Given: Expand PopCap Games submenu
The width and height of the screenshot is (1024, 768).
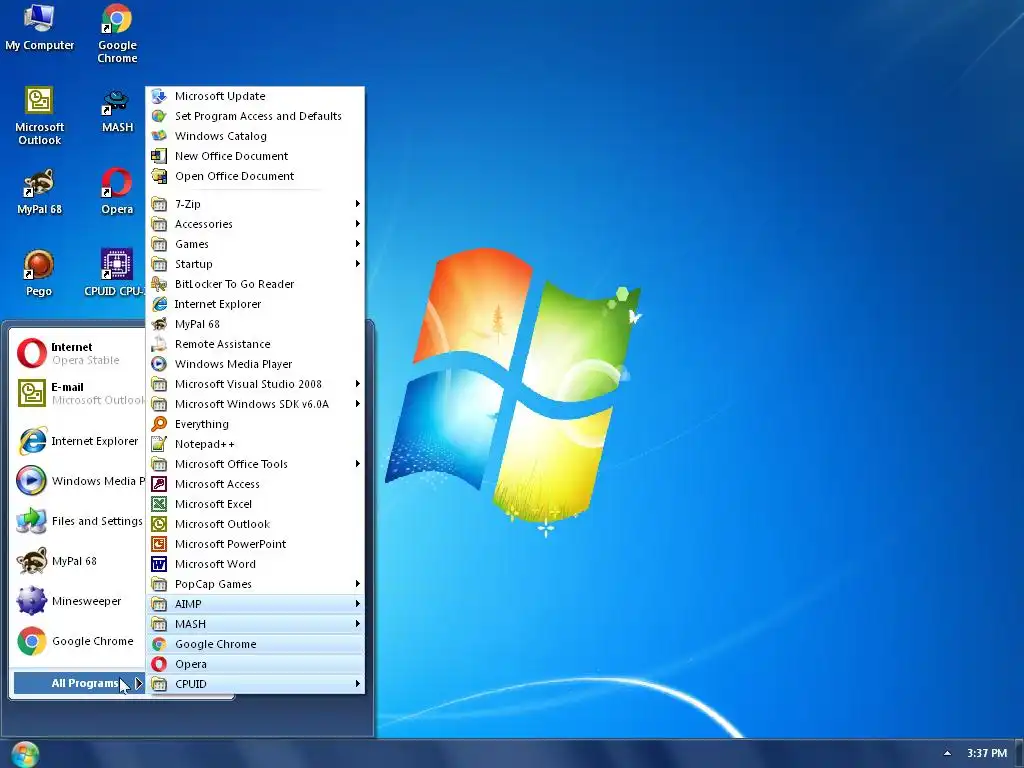Looking at the screenshot, I should tap(255, 584).
